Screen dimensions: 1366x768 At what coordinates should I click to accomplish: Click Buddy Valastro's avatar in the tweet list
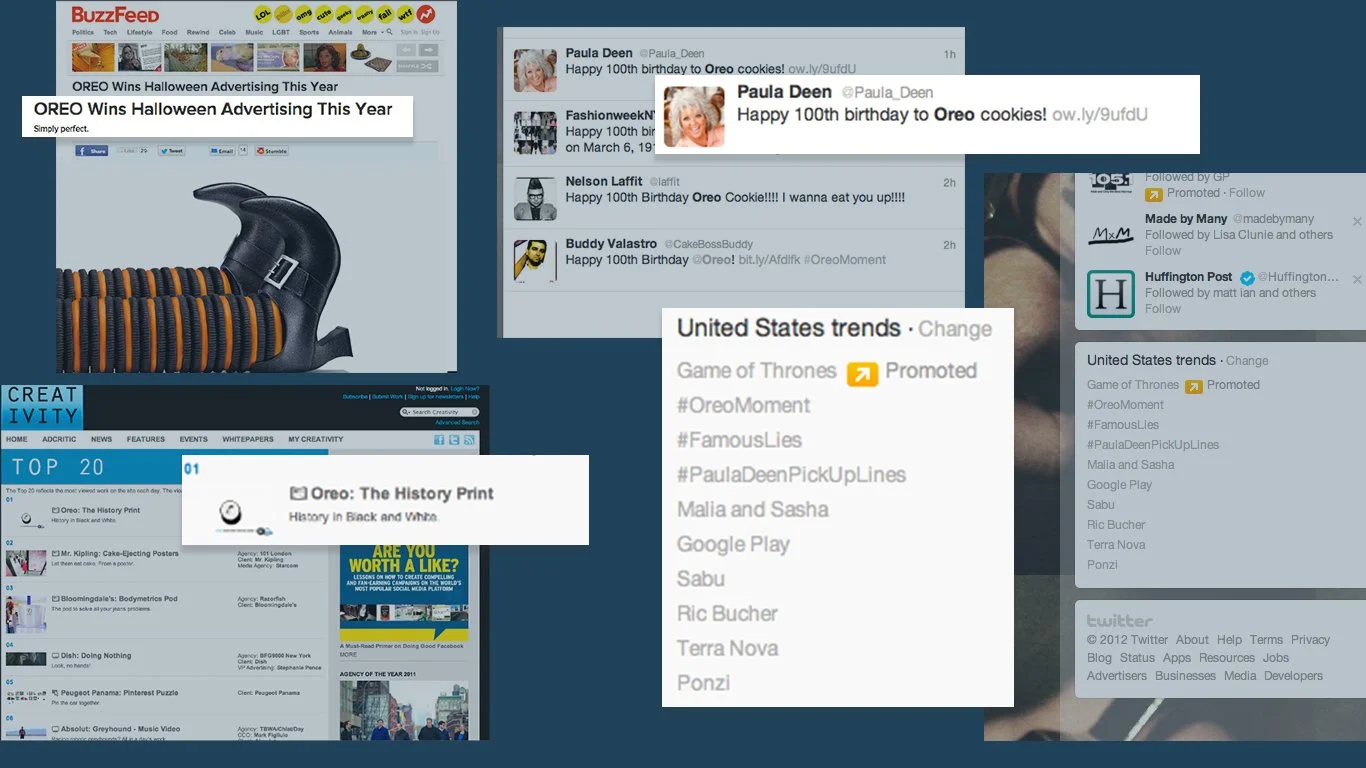click(x=535, y=260)
